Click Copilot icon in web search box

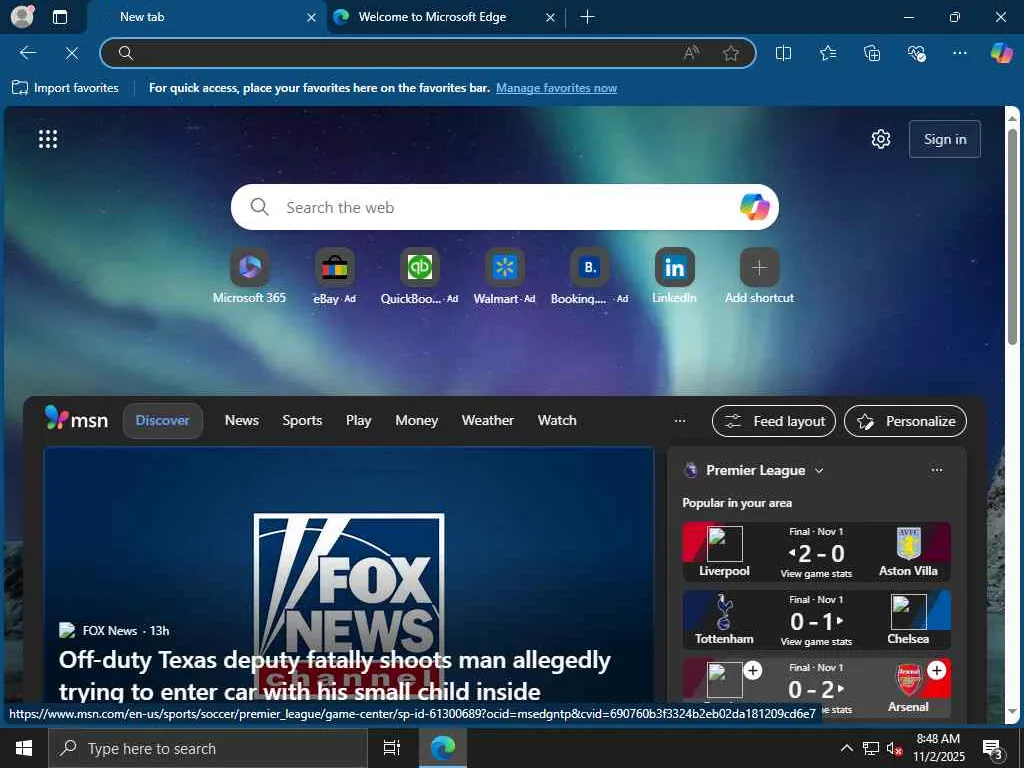754,207
